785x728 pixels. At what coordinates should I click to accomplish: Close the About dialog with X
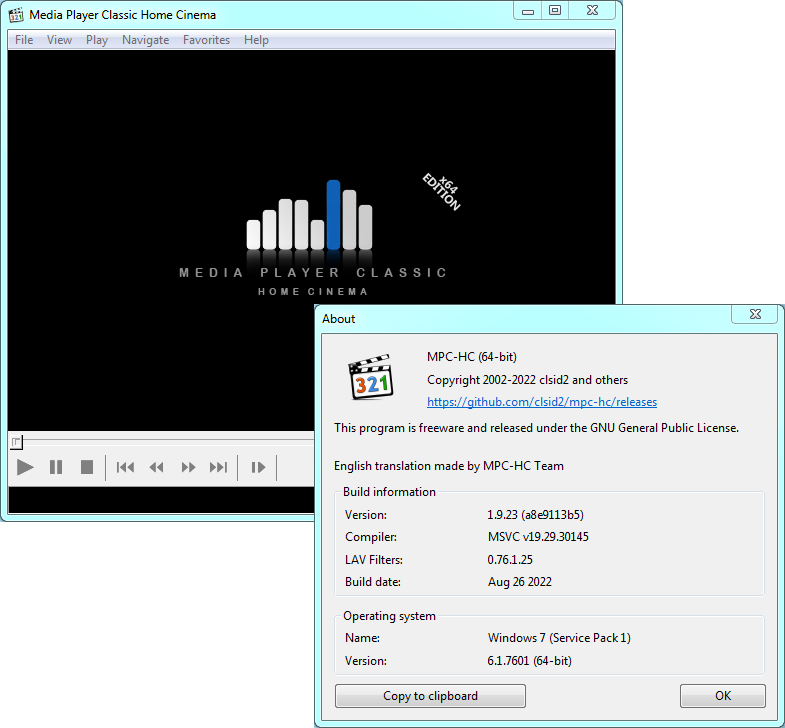(755, 314)
